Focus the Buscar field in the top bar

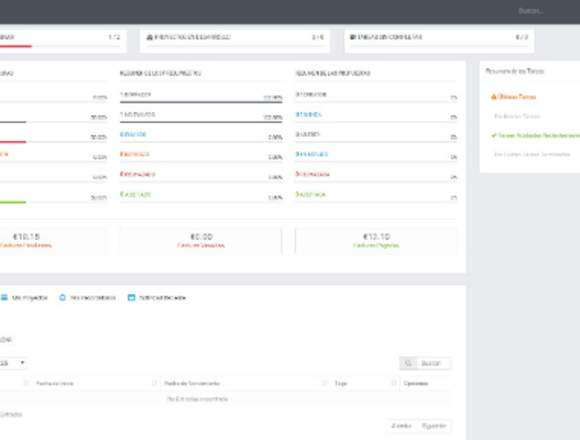[530, 11]
